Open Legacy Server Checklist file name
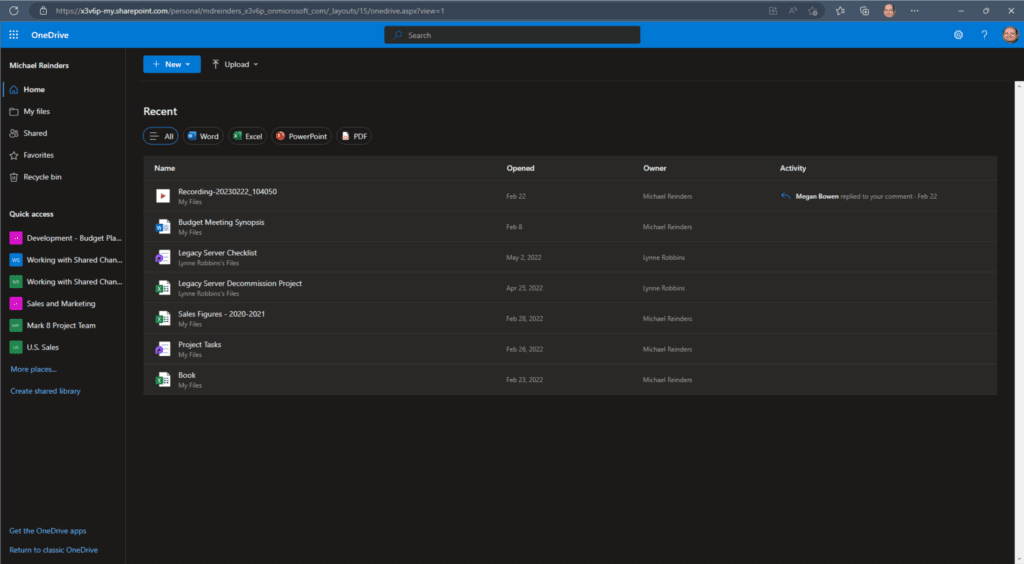Viewport: 1024px width, 564px height. [217, 253]
